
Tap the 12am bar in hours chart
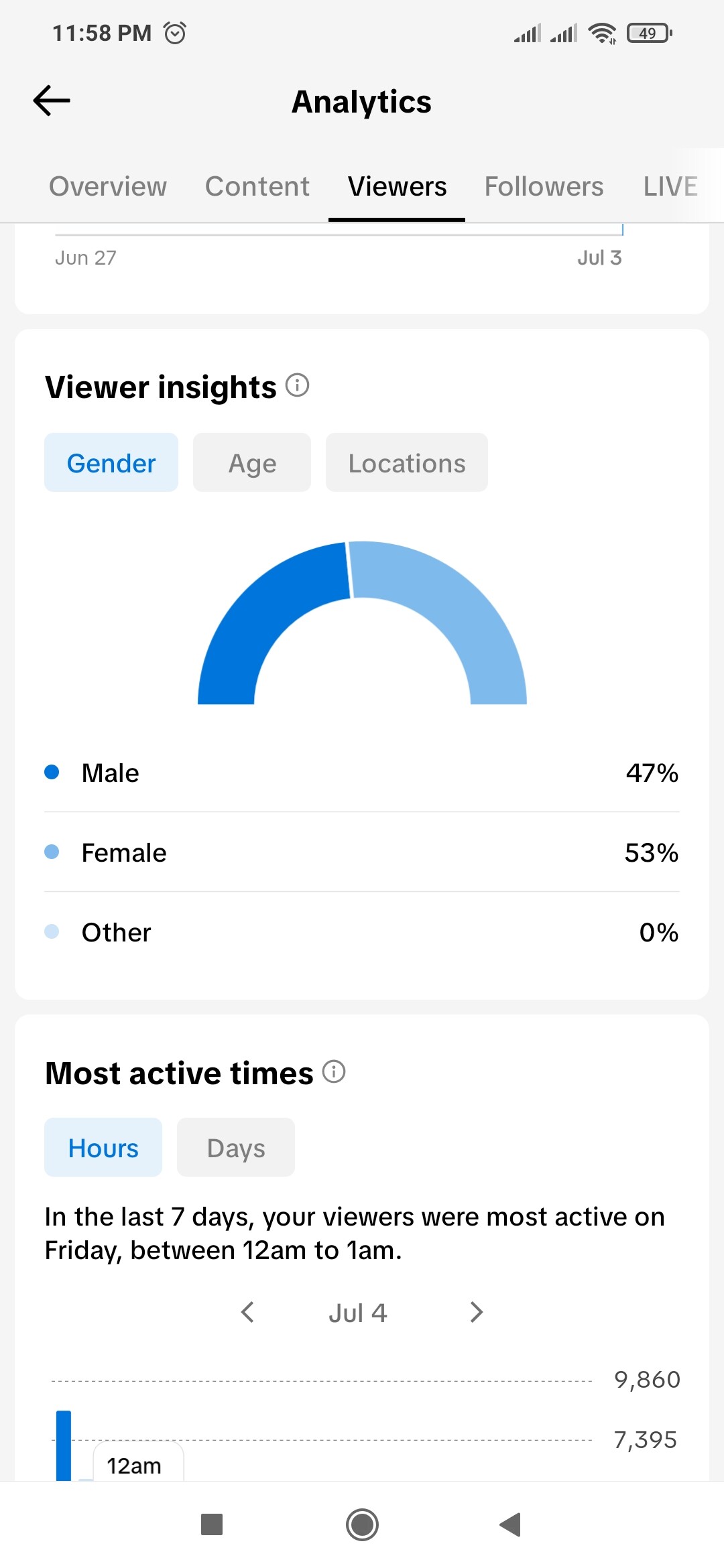64,1445
